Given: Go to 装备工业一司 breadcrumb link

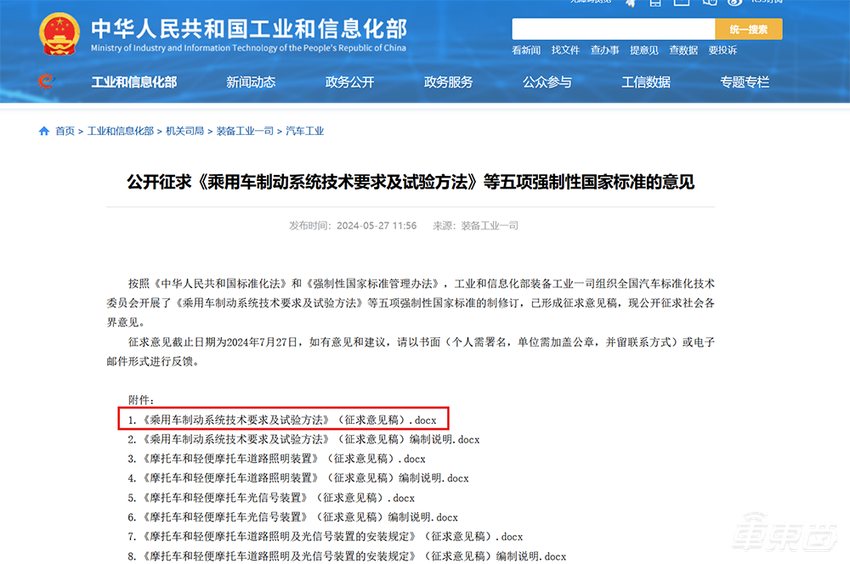Looking at the screenshot, I should click(x=245, y=131).
